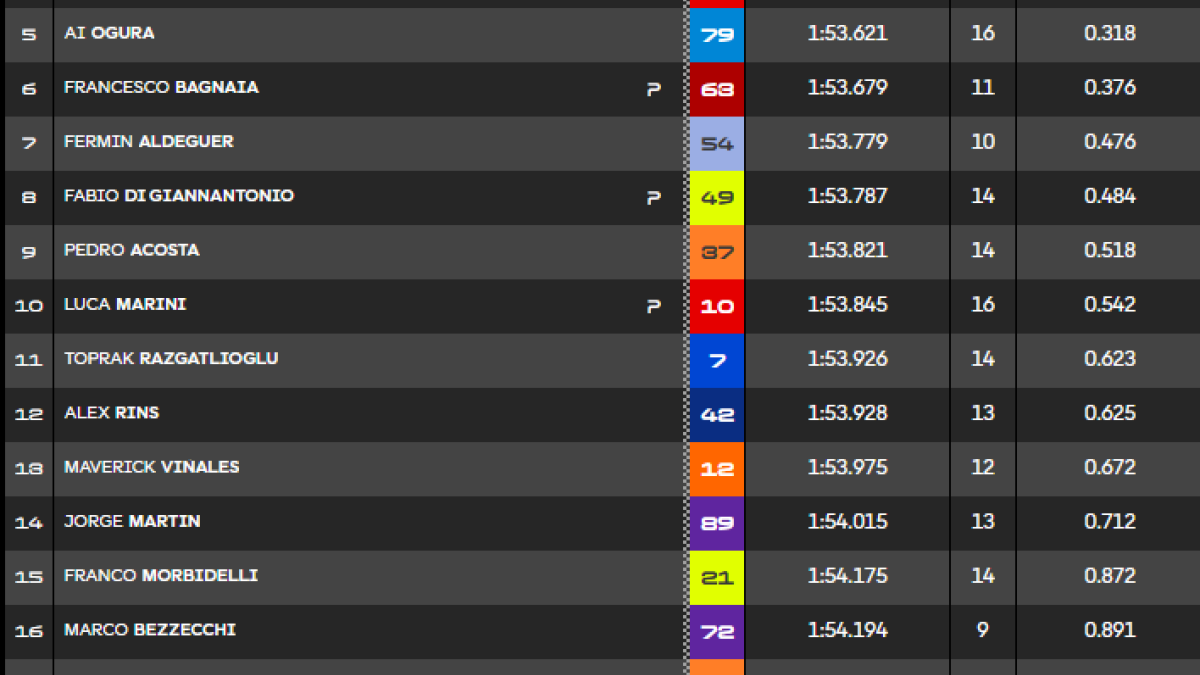Select the purple number 89 badge
This screenshot has width=1200, height=675.
[x=717, y=523]
